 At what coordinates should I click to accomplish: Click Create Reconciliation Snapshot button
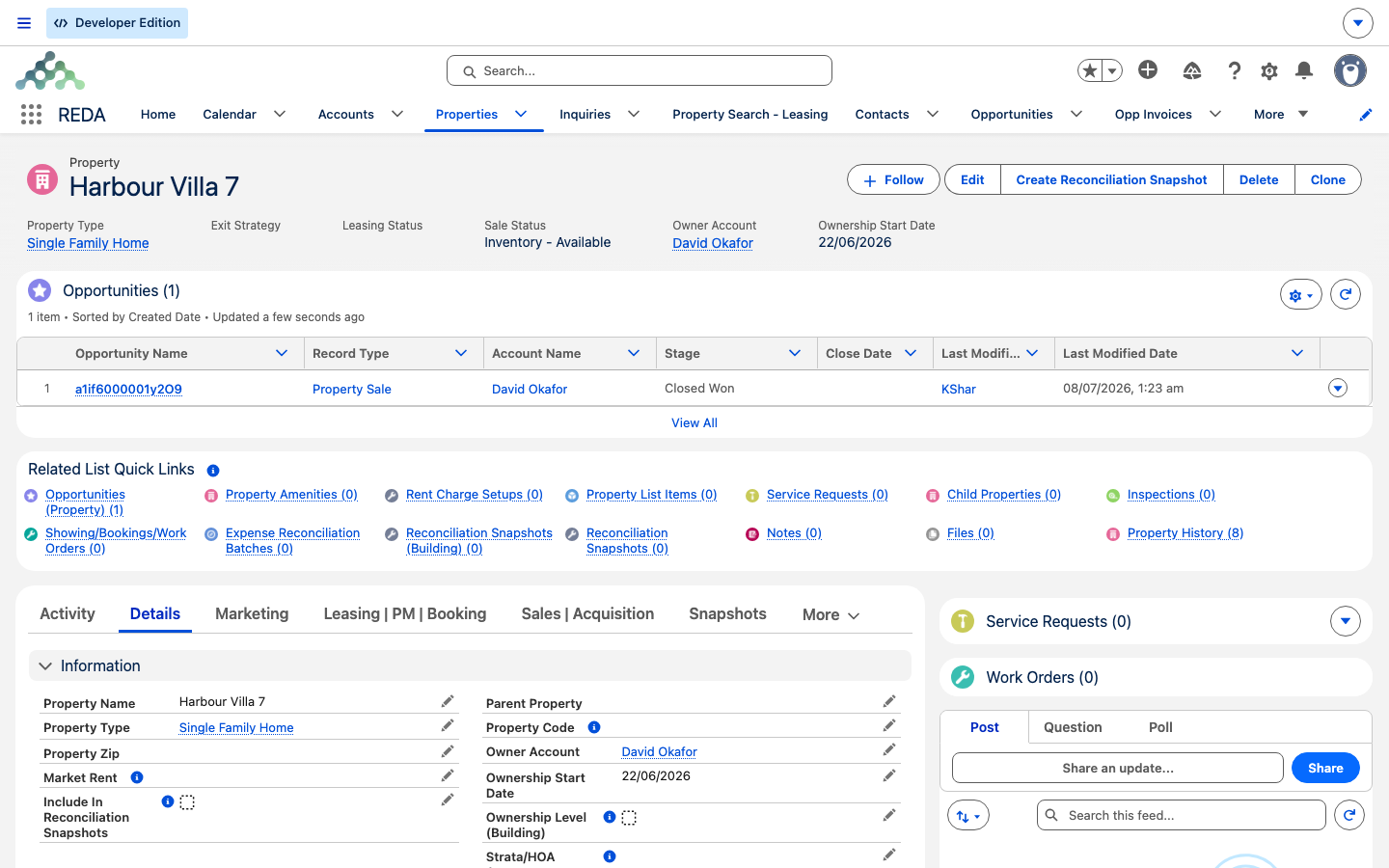1111,179
